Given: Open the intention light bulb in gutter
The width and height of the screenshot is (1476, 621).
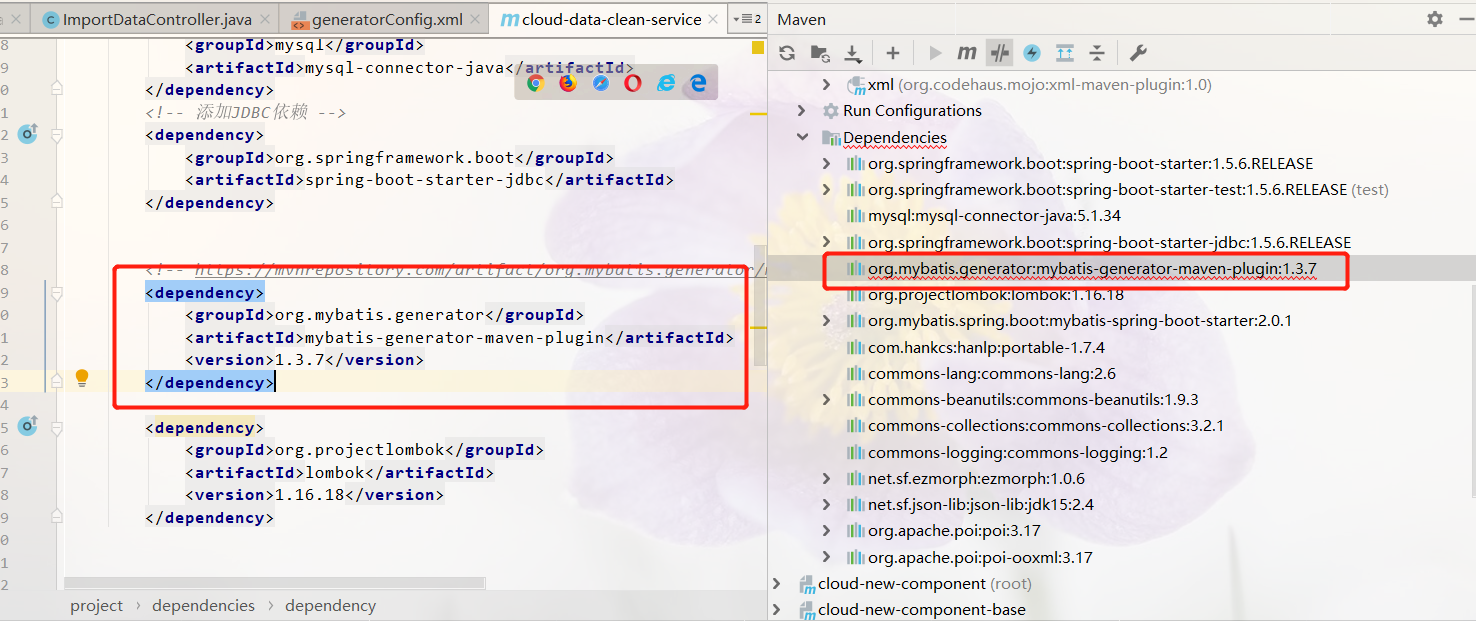Looking at the screenshot, I should point(81,378).
